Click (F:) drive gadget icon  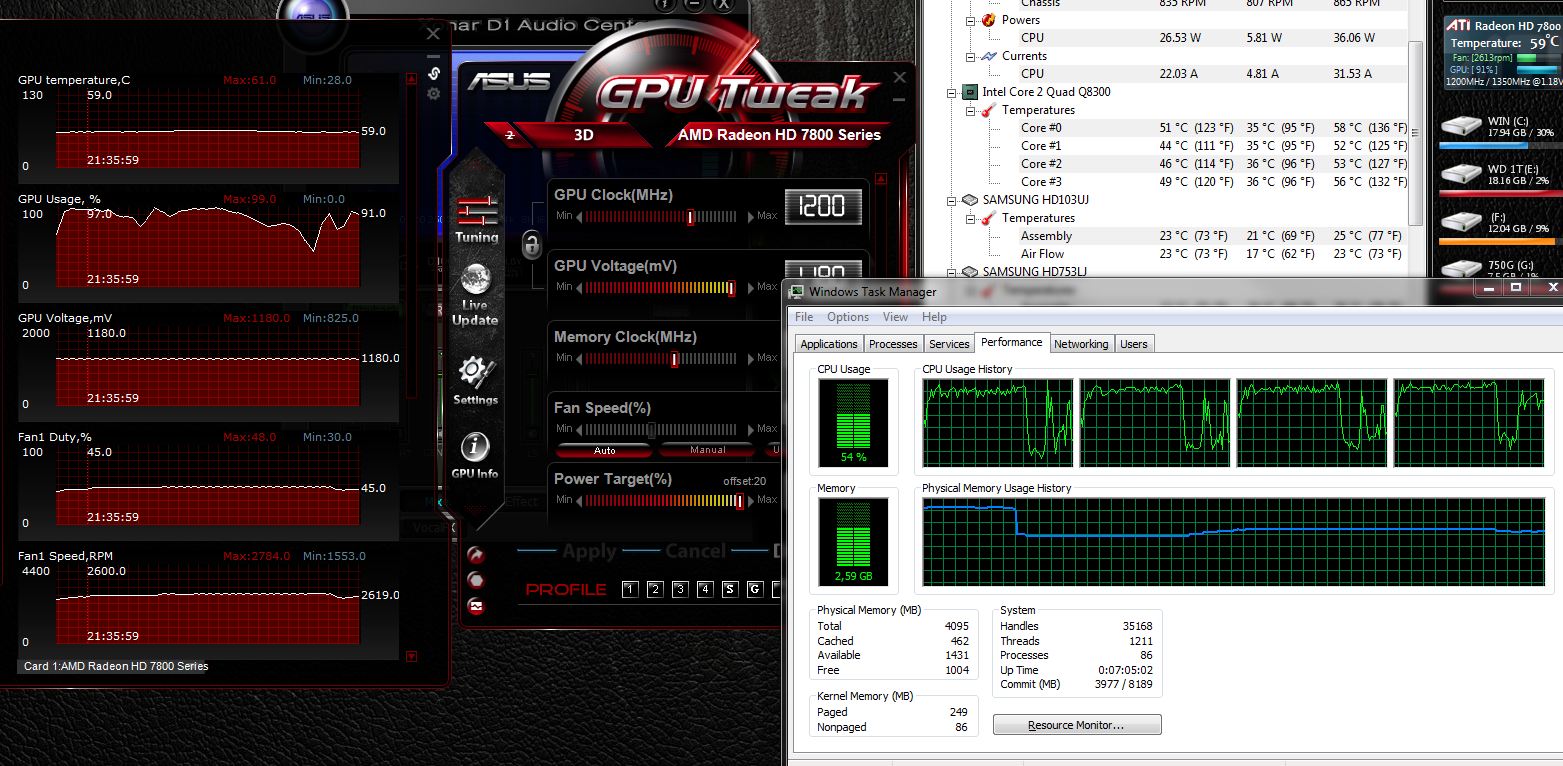1460,221
